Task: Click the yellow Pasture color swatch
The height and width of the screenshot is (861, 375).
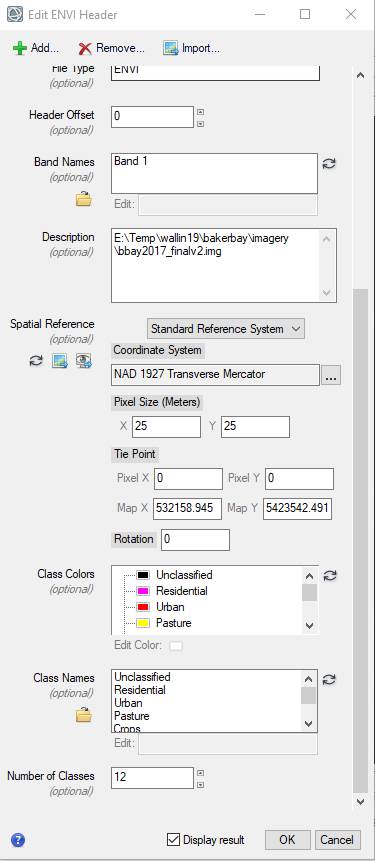Action: [x=143, y=623]
